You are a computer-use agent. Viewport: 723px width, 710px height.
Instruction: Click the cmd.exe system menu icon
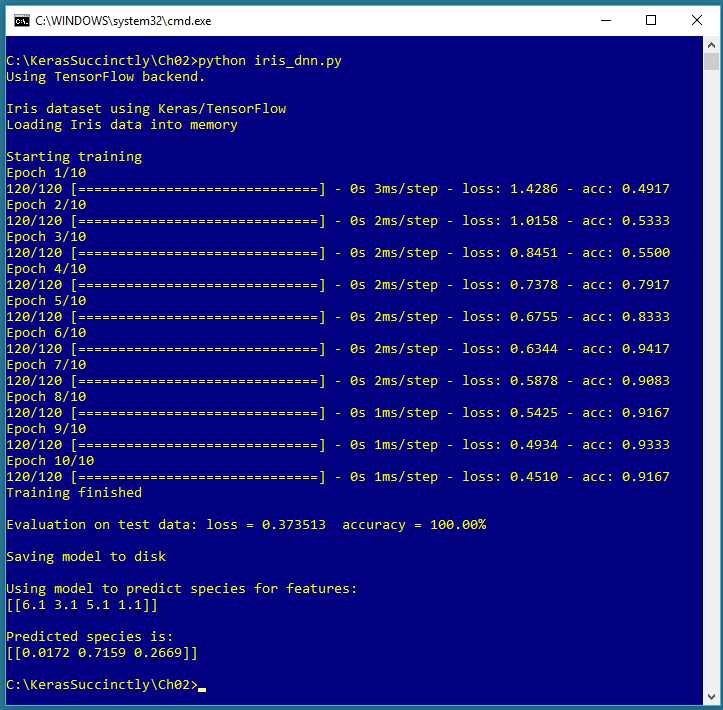click(22, 21)
